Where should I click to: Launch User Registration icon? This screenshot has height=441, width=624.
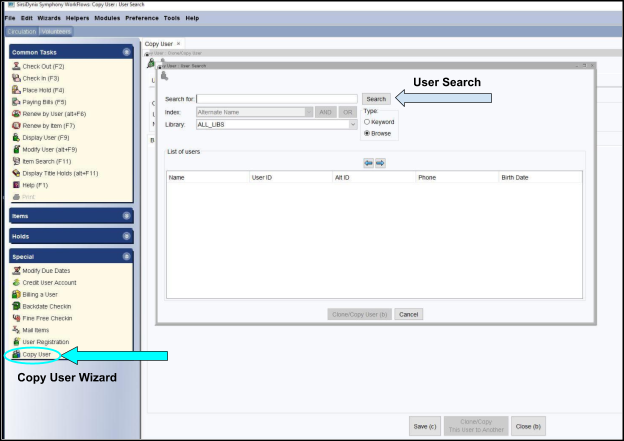tap(16, 342)
